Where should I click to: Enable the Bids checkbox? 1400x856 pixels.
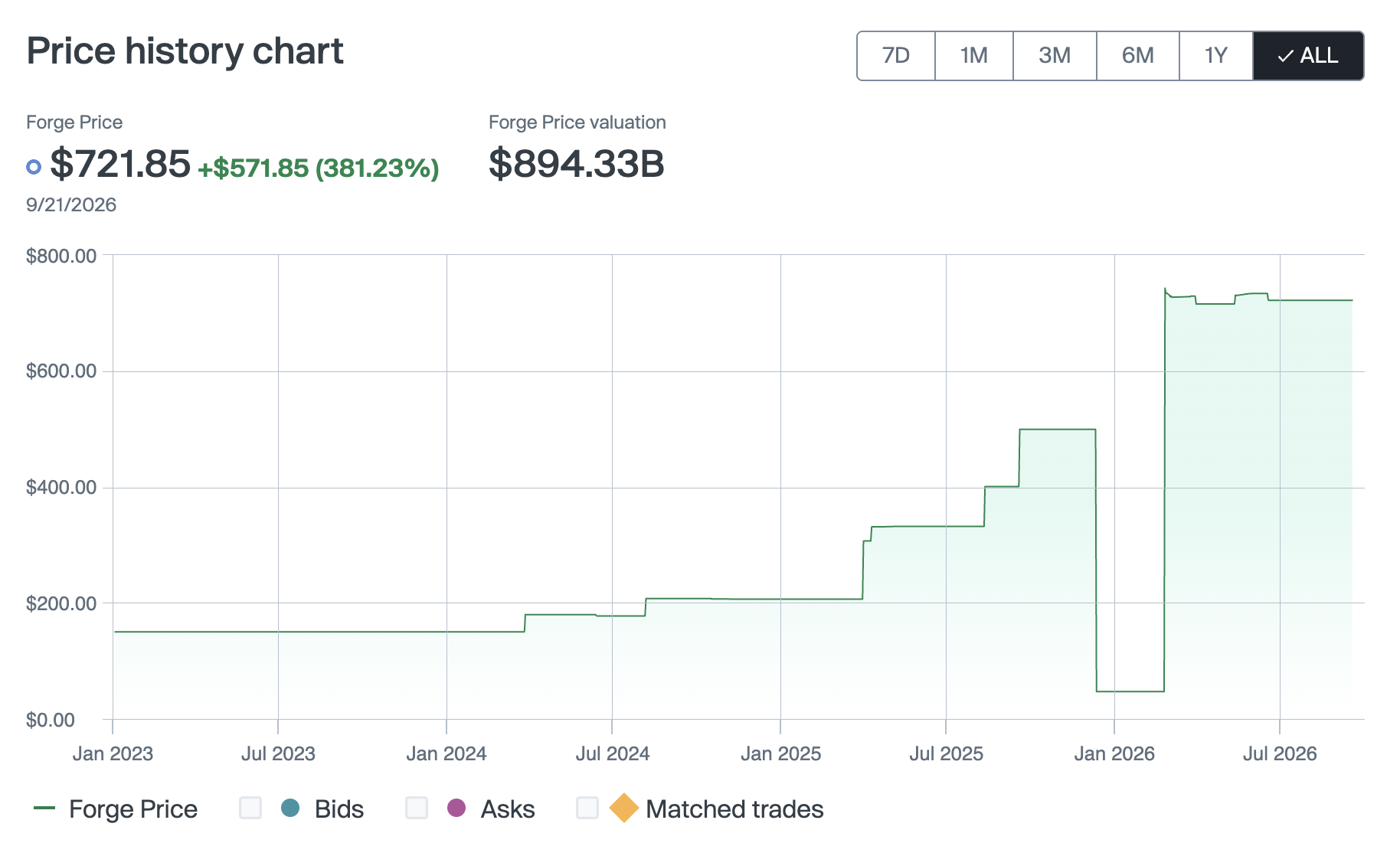[x=250, y=808]
